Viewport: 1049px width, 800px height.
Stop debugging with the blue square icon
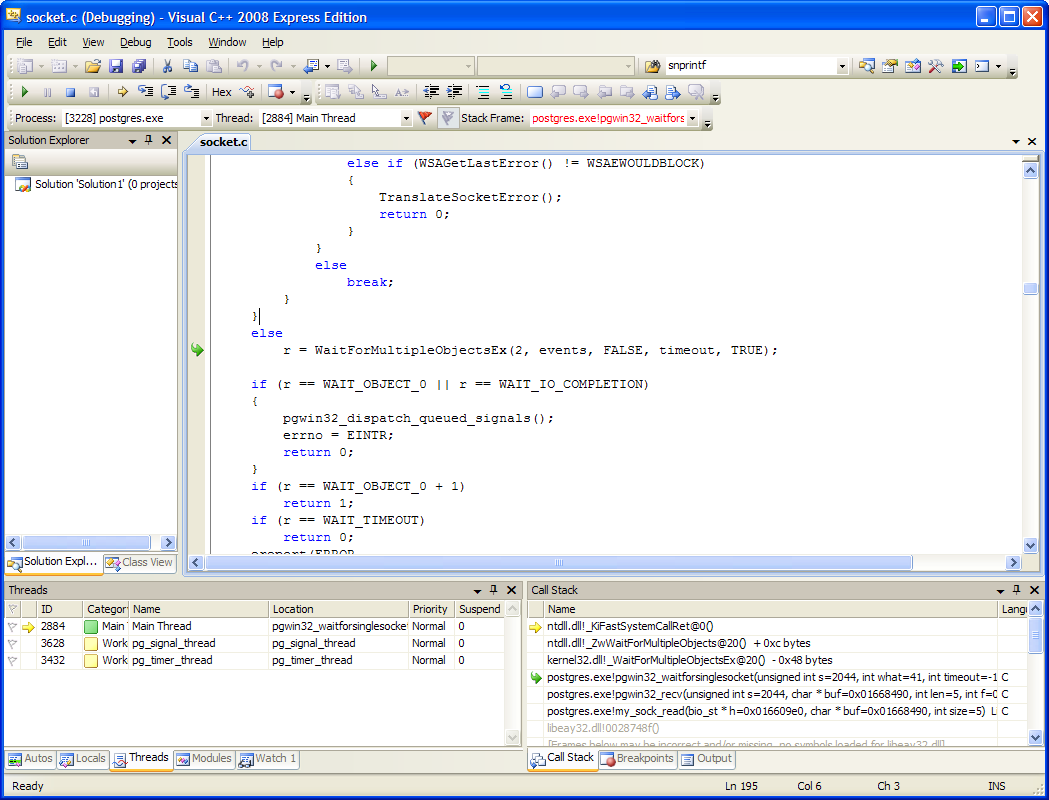[70, 92]
